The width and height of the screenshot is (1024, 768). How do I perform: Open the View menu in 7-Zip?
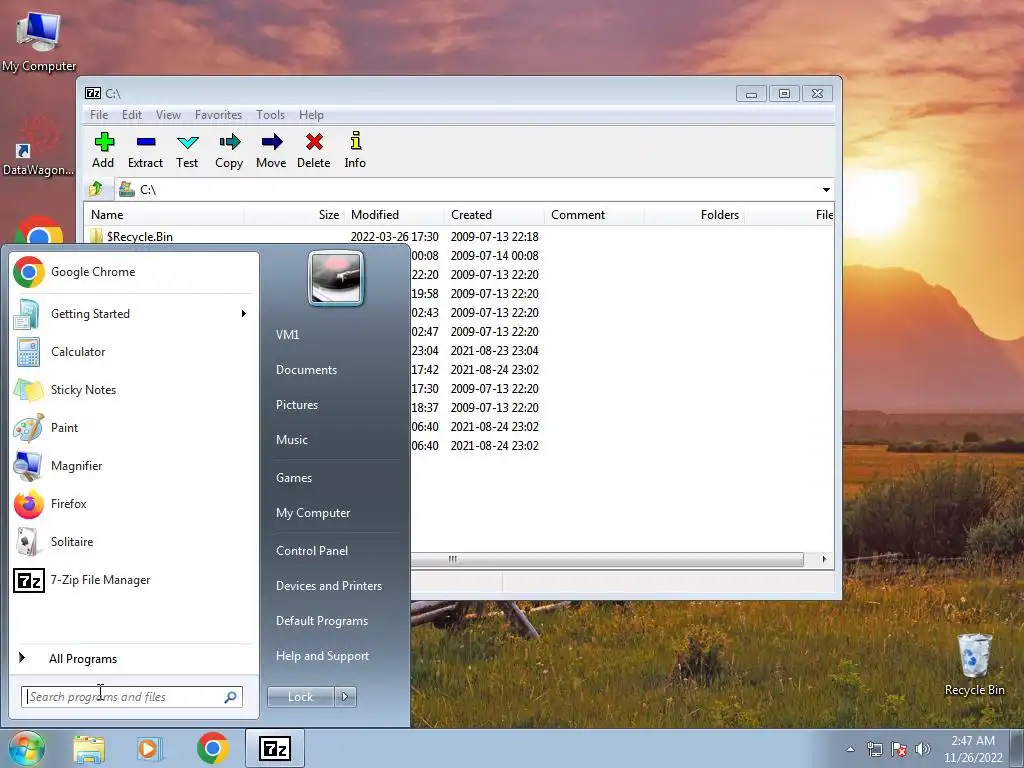(168, 115)
